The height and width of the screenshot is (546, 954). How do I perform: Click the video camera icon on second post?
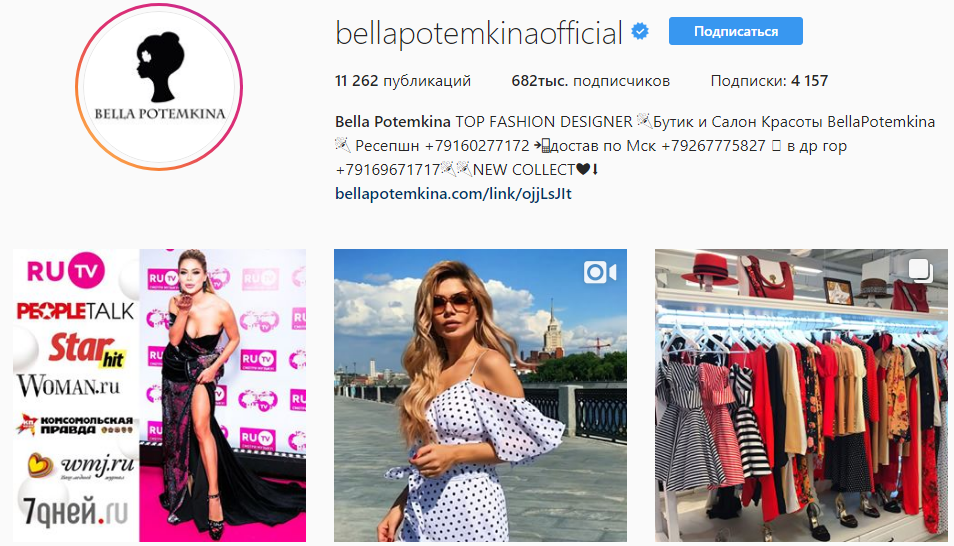pyautogui.click(x=600, y=272)
